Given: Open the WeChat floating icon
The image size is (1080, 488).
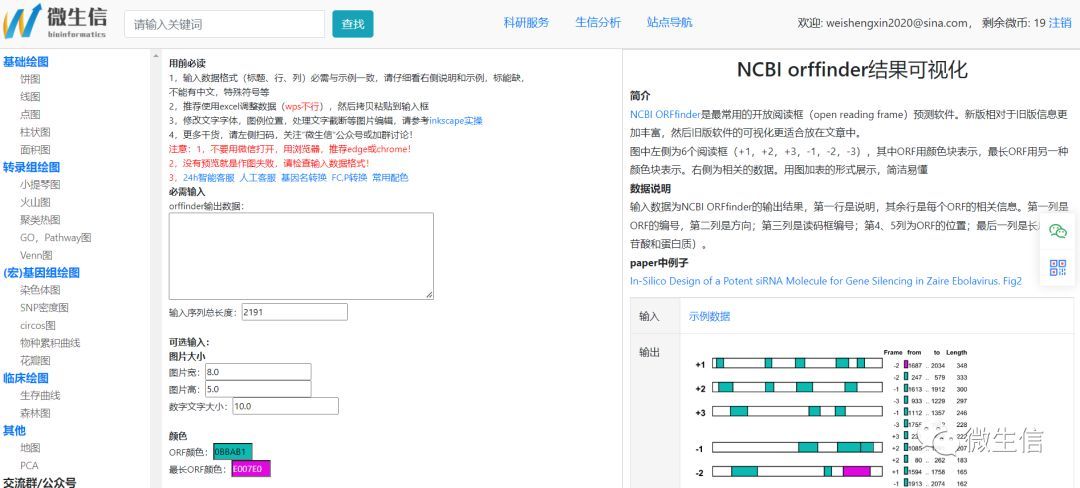Looking at the screenshot, I should tap(1057, 231).
